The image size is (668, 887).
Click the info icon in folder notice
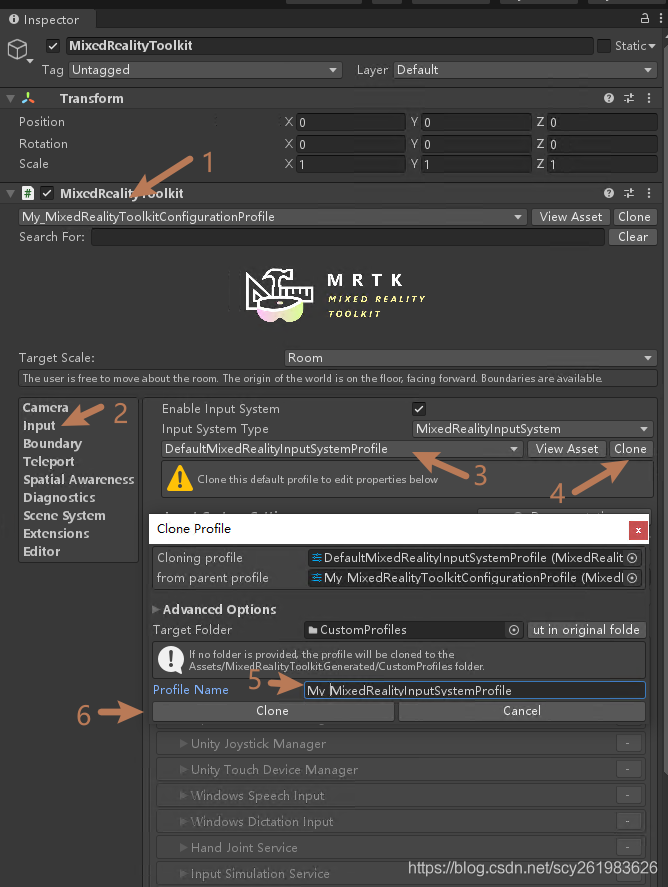171,660
